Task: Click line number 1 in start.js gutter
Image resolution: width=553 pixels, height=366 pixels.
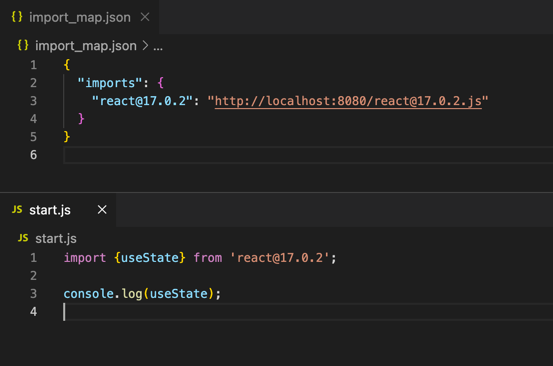Action: [x=34, y=258]
